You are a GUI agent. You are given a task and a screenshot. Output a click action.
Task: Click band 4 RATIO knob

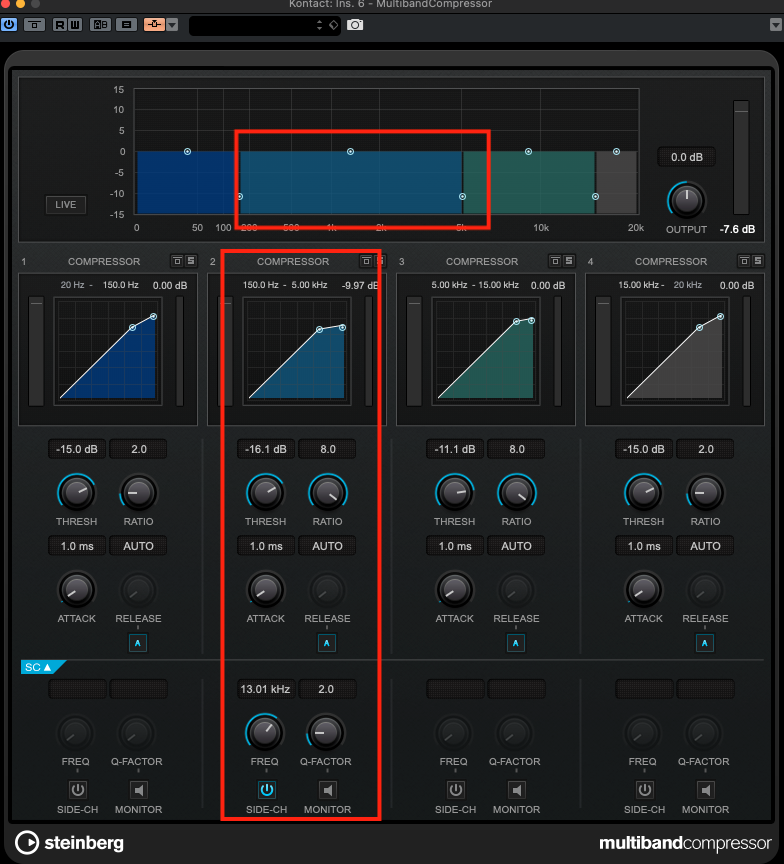tap(706, 493)
